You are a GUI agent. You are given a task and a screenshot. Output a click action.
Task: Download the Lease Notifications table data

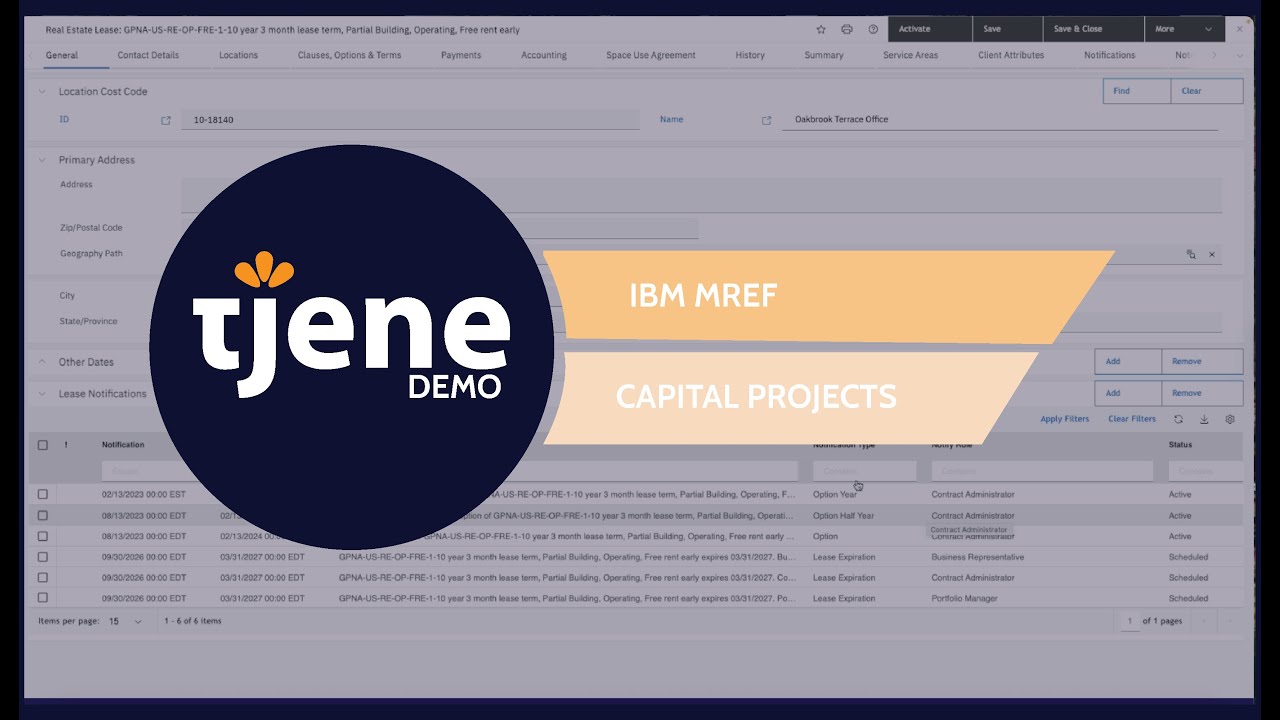point(1204,419)
